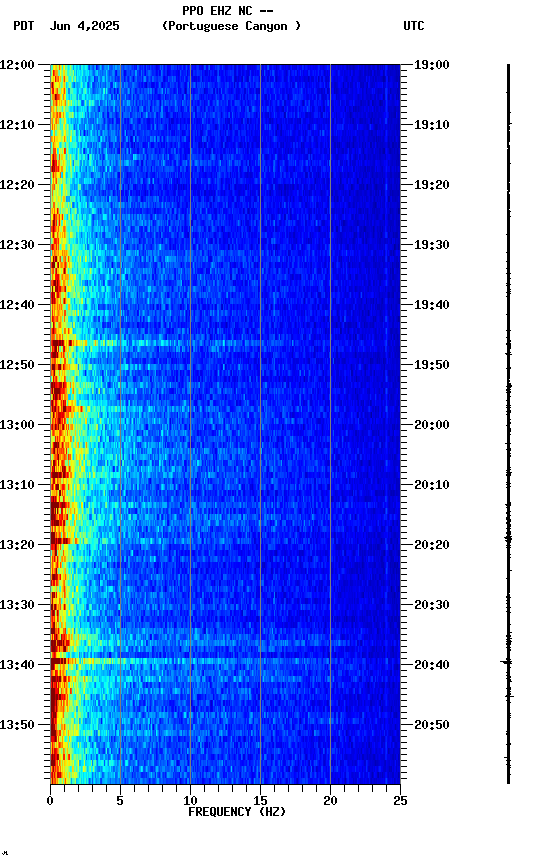Click the 19:10 UTC time label

[x=431, y=125]
